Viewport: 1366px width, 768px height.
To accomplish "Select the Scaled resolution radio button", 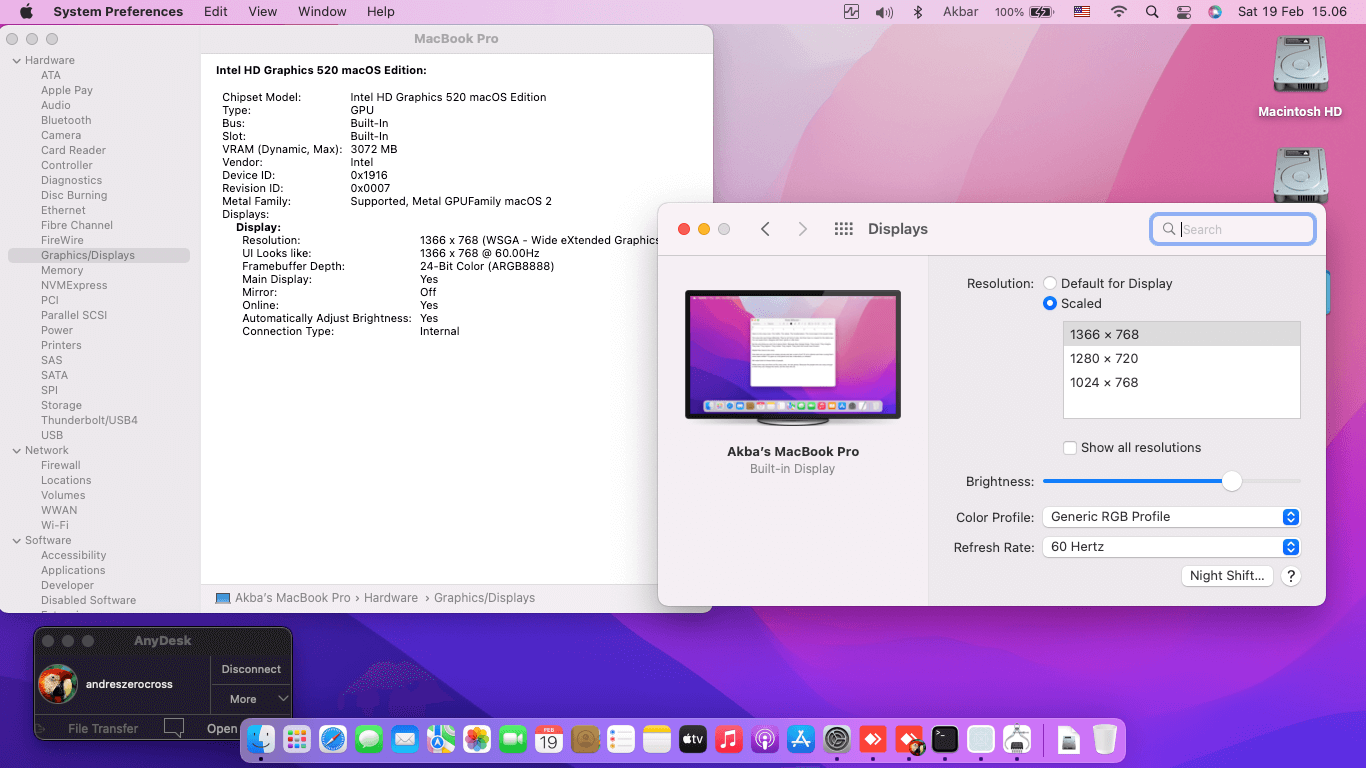I will 1050,303.
